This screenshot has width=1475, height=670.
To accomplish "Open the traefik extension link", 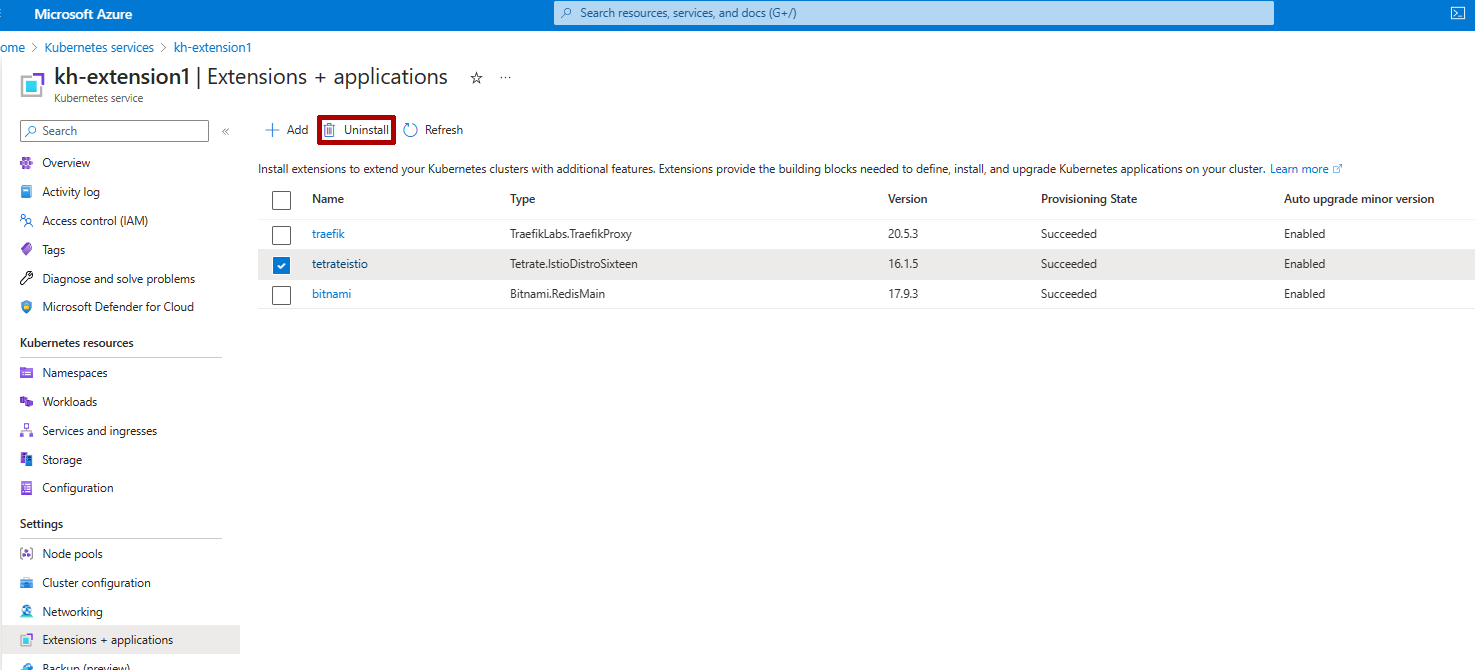I will (328, 234).
